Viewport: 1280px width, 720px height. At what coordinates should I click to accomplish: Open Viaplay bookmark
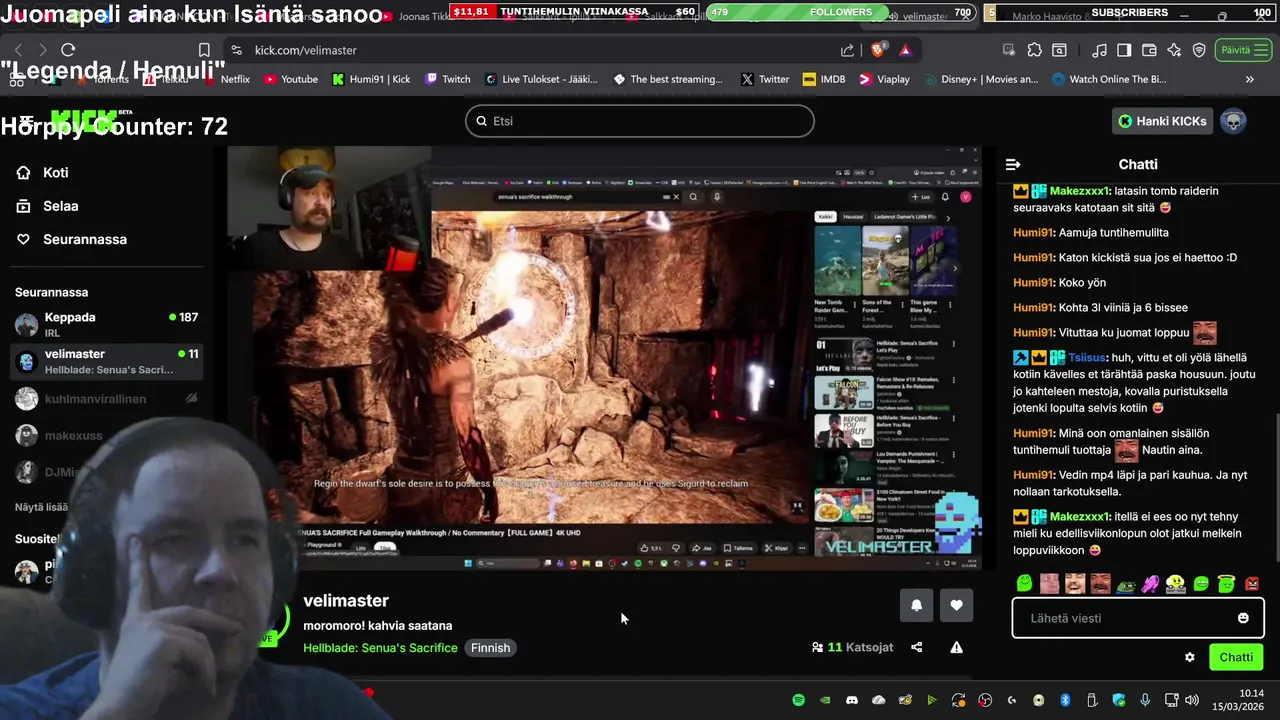(885, 79)
